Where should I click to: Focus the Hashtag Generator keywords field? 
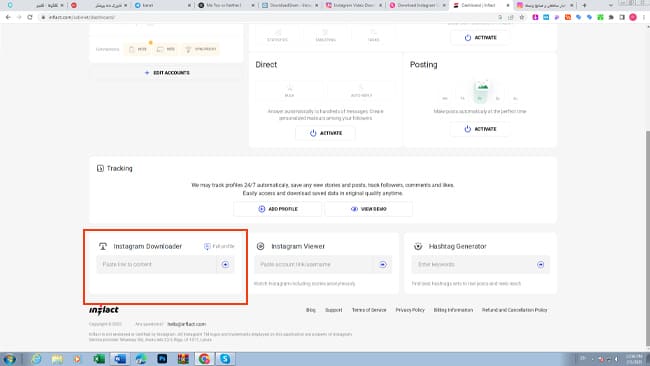471,264
